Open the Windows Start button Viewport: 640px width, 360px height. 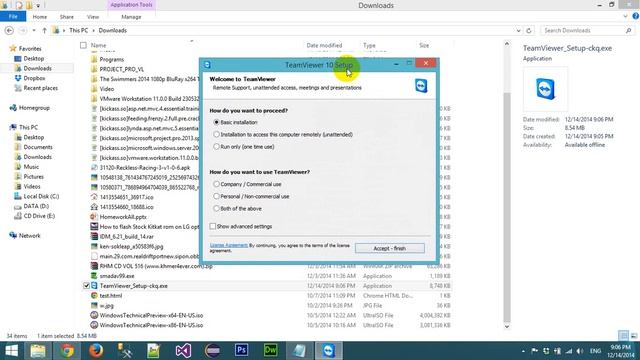pyautogui.click(x=11, y=351)
